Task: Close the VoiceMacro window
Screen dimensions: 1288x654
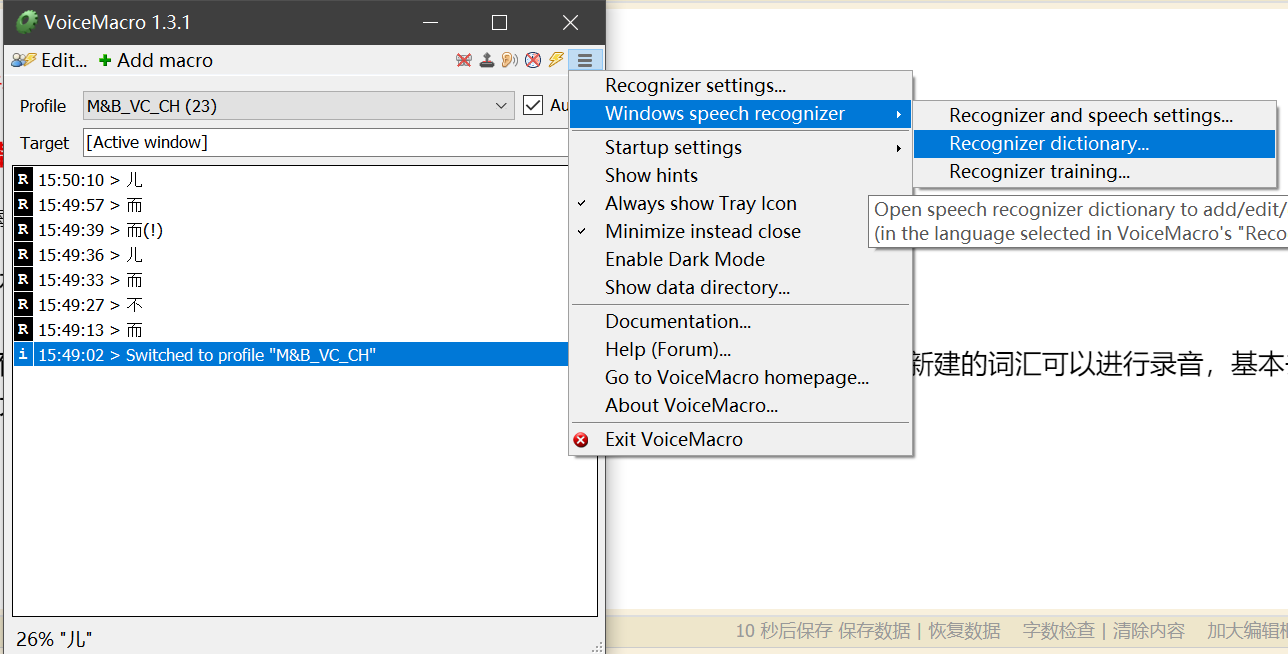Action: [570, 22]
